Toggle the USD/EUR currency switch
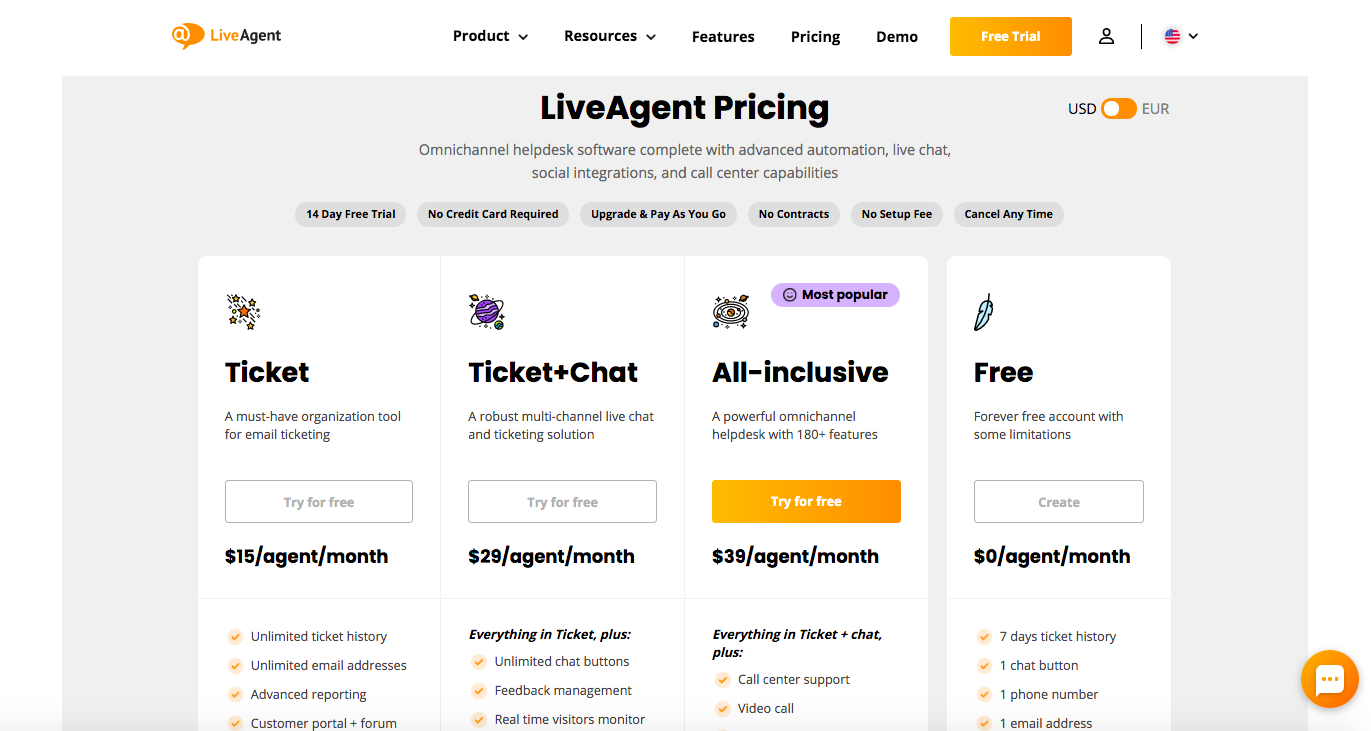The image size is (1371, 731). 1118,109
